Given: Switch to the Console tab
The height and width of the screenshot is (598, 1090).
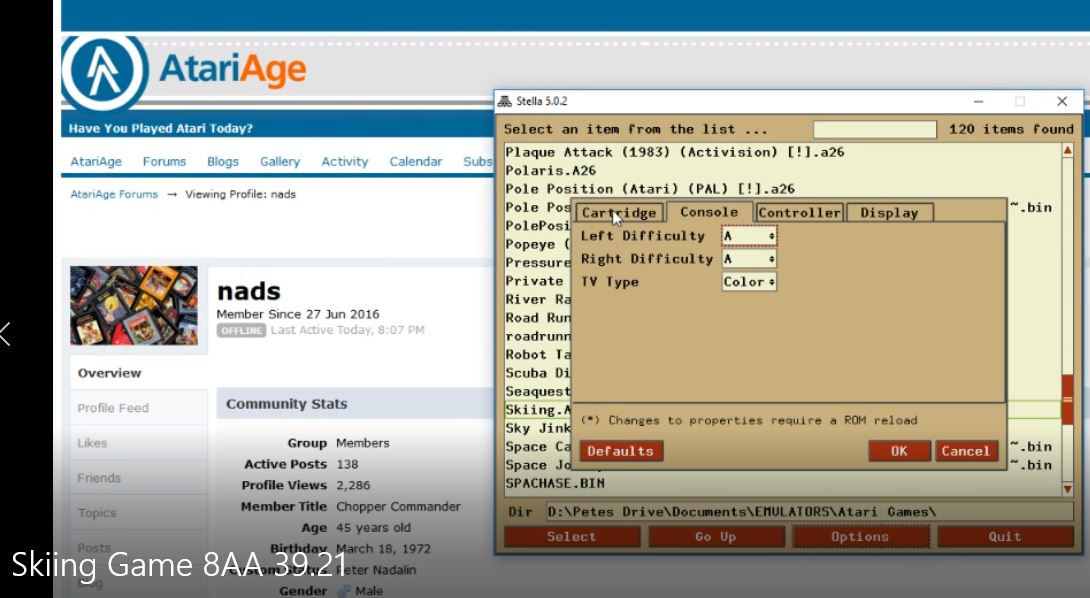Looking at the screenshot, I should coord(709,212).
